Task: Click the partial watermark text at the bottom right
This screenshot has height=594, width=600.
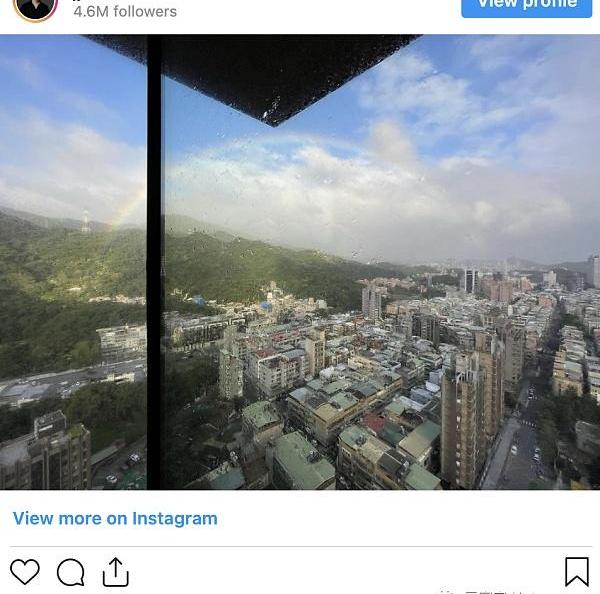Action: point(486,591)
